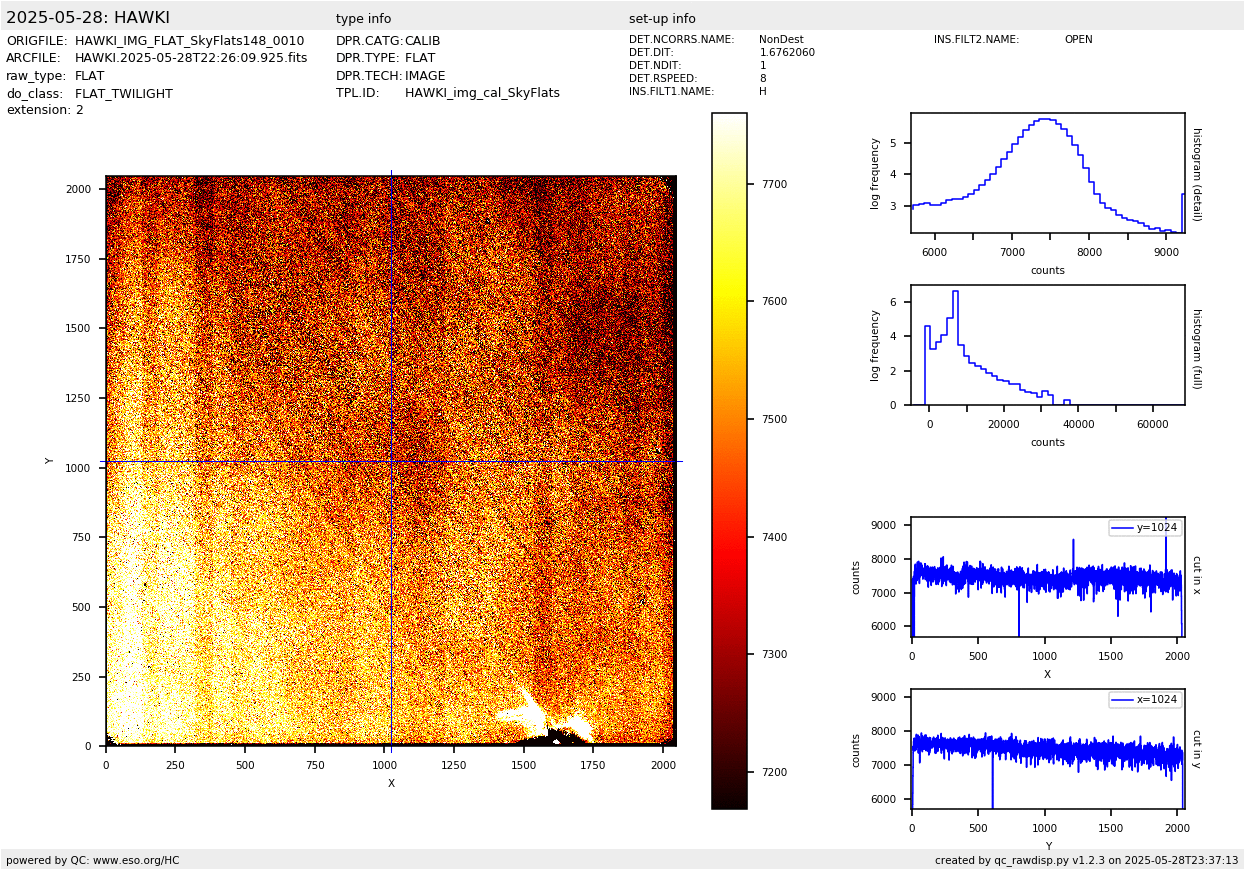This screenshot has width=1245, height=870.
Task: Click the 7700 tick label on colorbar
Action: [773, 184]
